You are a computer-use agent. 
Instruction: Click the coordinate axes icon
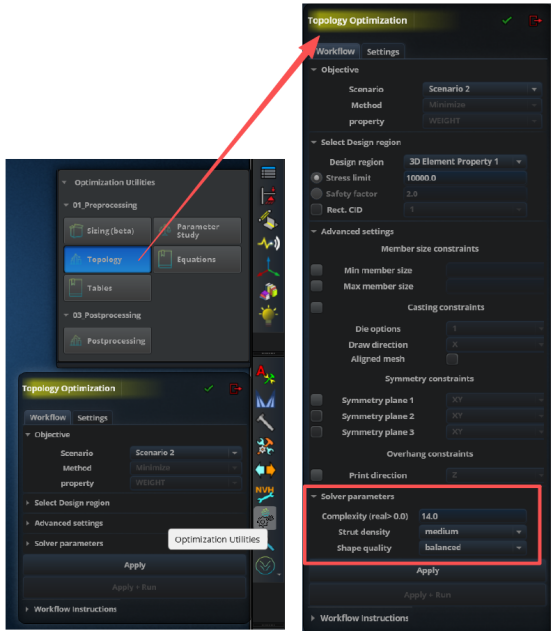tap(268, 267)
